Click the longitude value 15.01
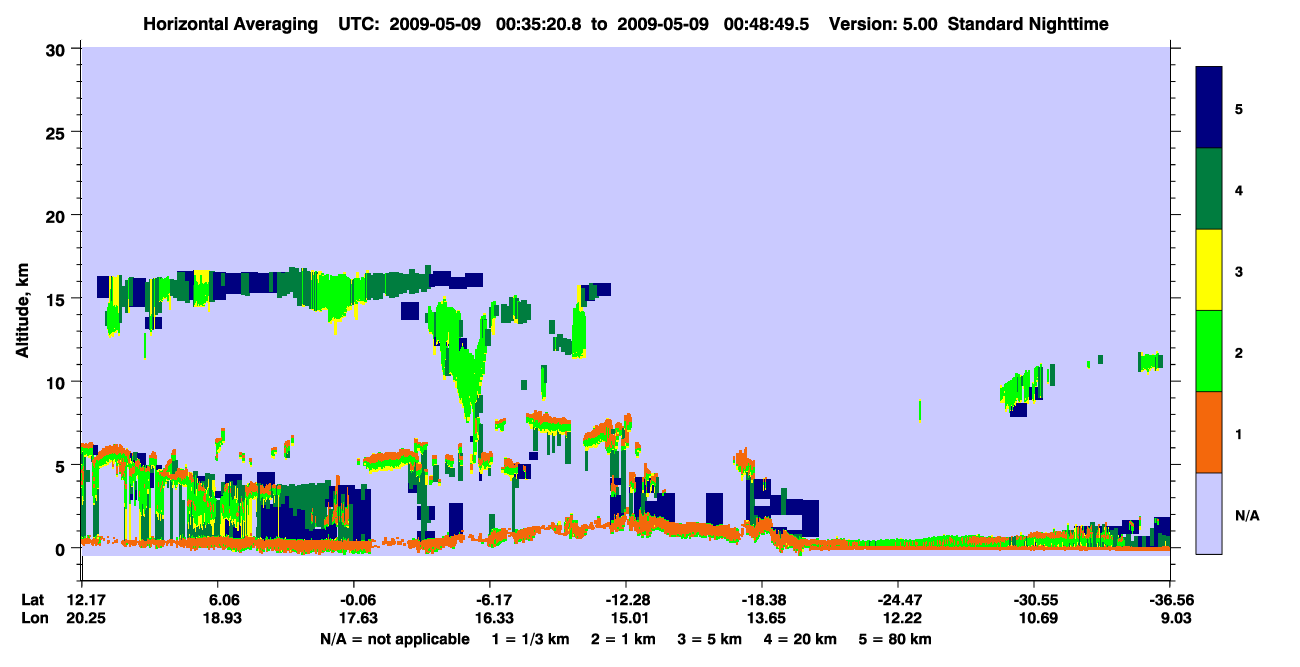This screenshot has height=667, width=1300. (628, 618)
